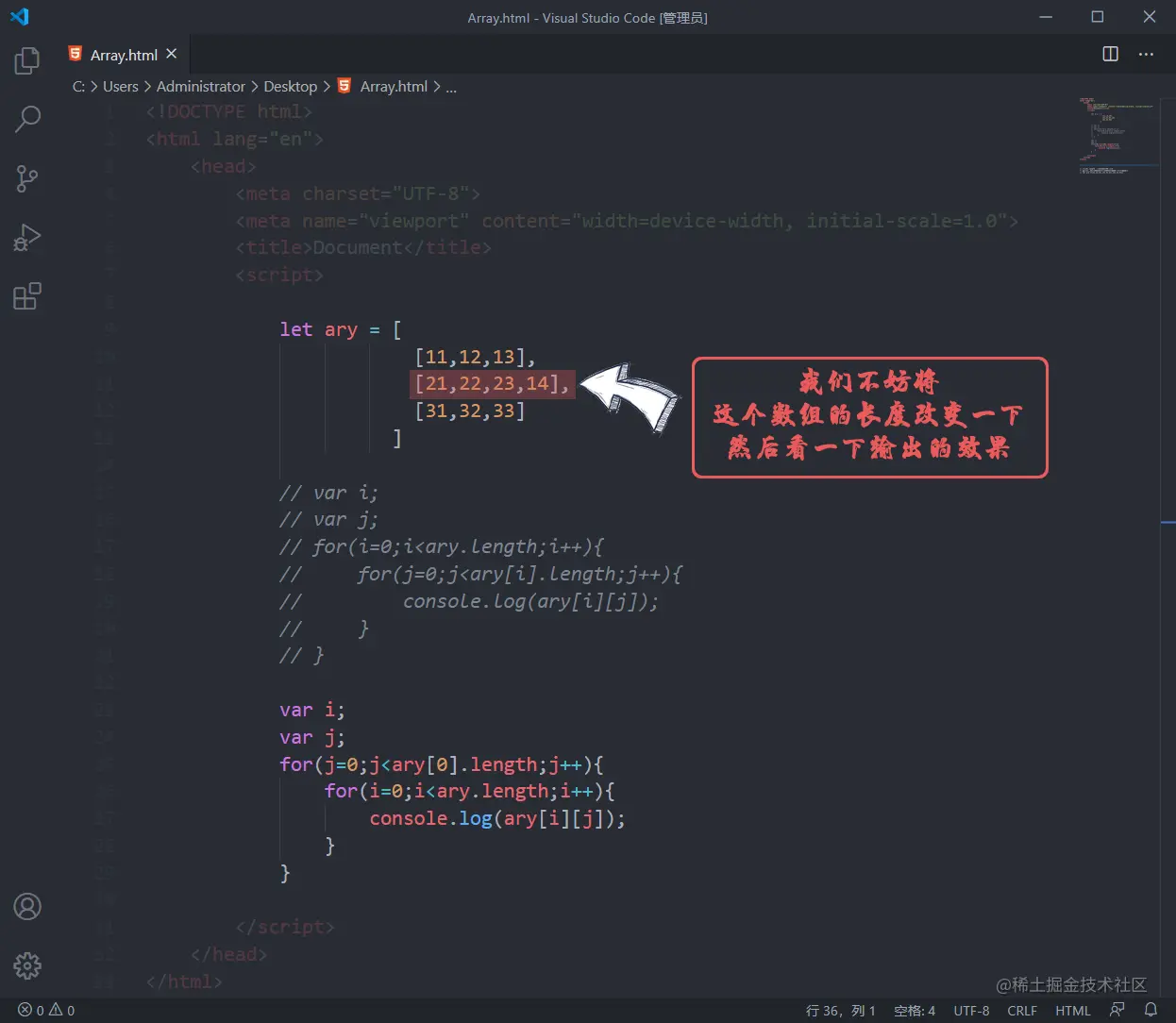The height and width of the screenshot is (1023, 1176).
Task: Click the feedback icon in status bar
Action: tap(1117, 1010)
